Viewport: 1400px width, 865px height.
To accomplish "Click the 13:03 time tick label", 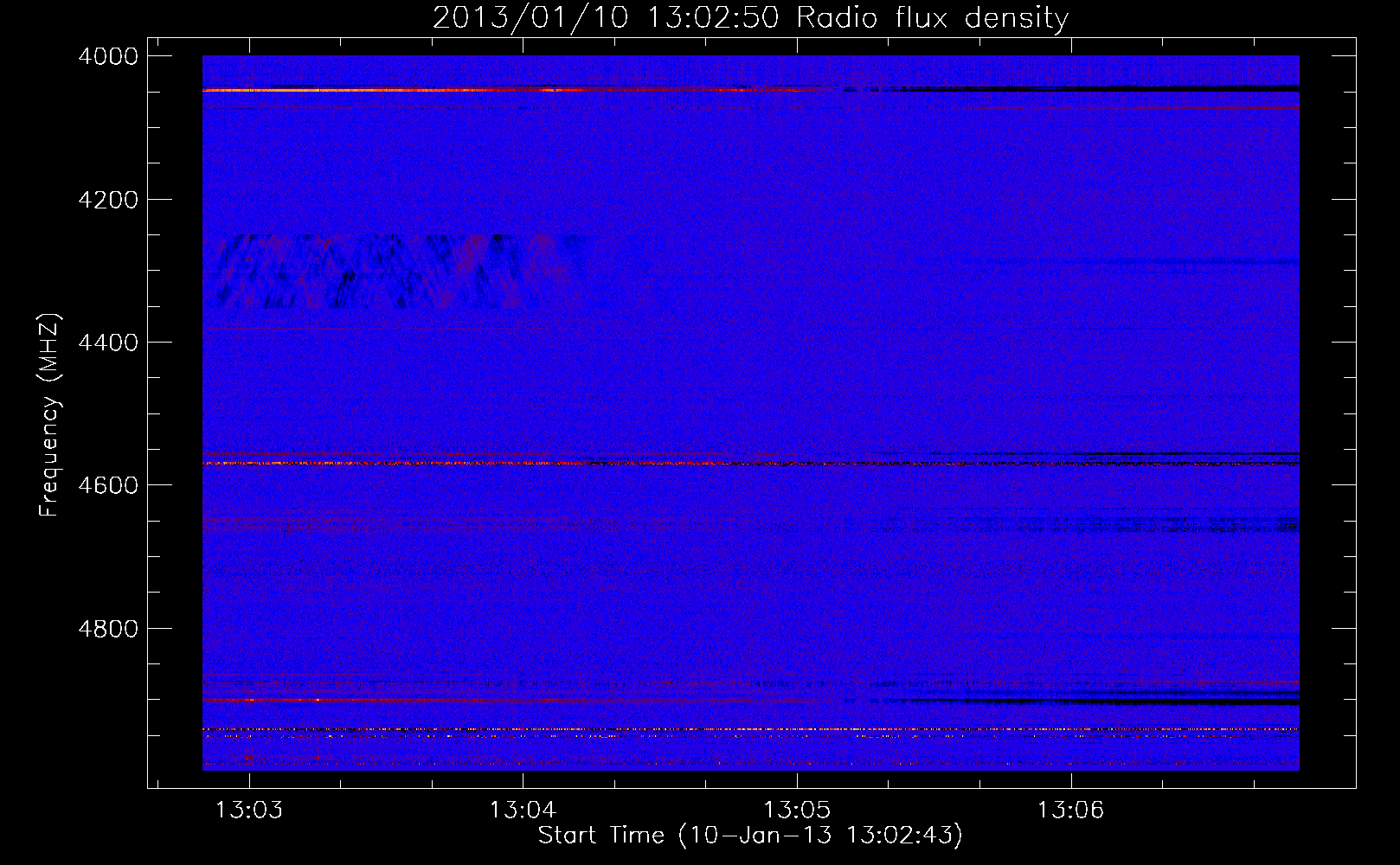I will (249, 810).
